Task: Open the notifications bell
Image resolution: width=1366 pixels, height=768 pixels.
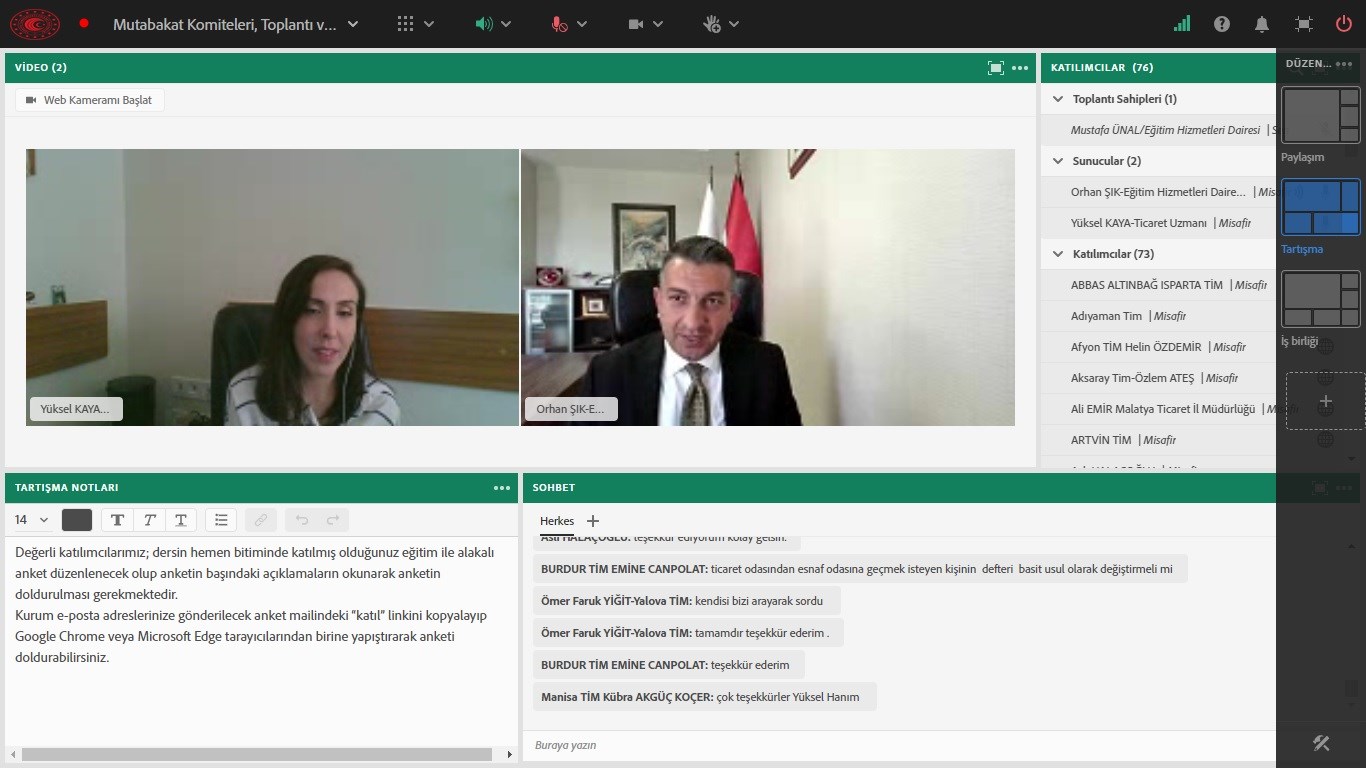Action: pos(1262,24)
